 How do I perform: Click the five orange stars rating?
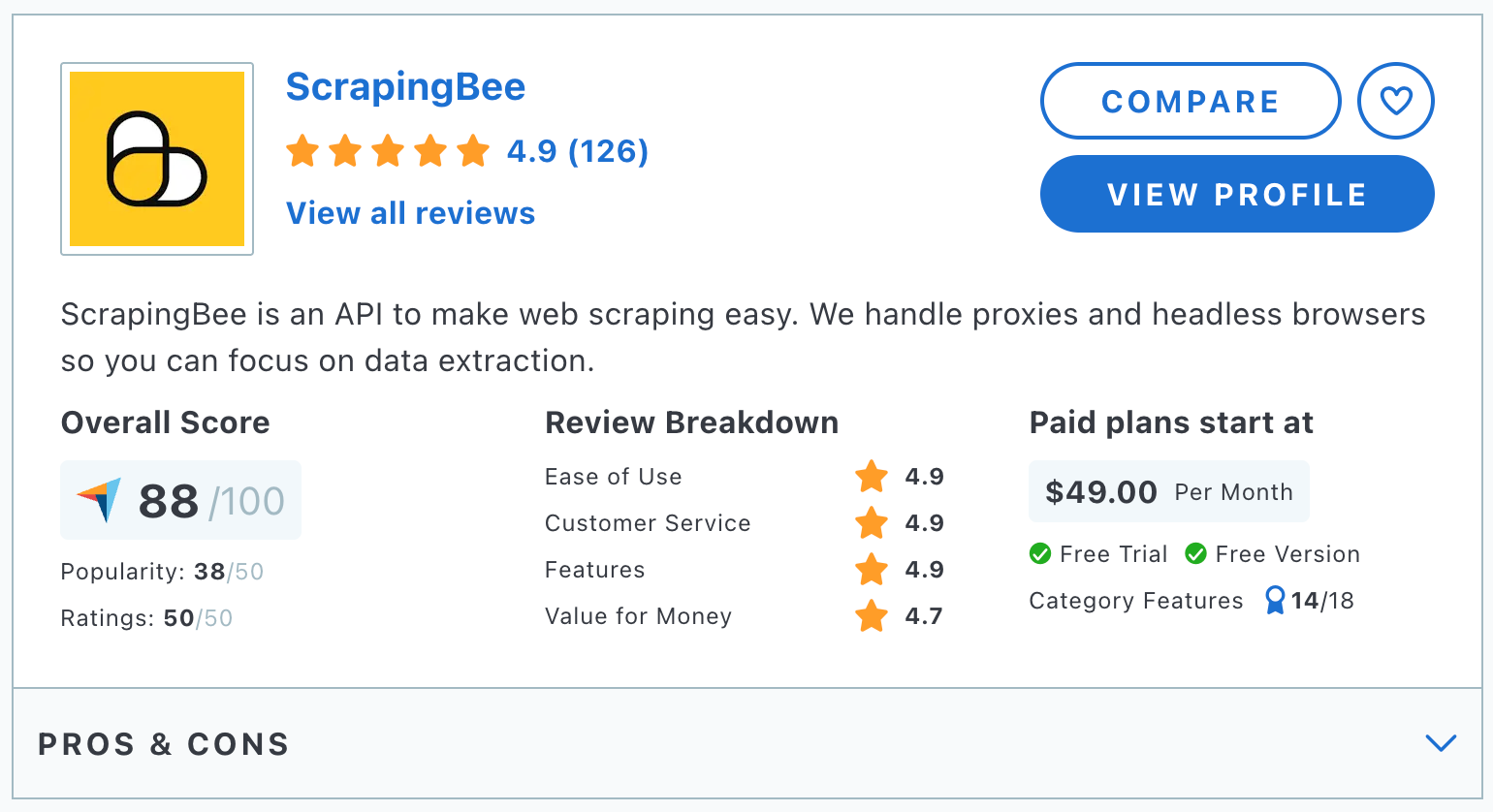tap(388, 152)
